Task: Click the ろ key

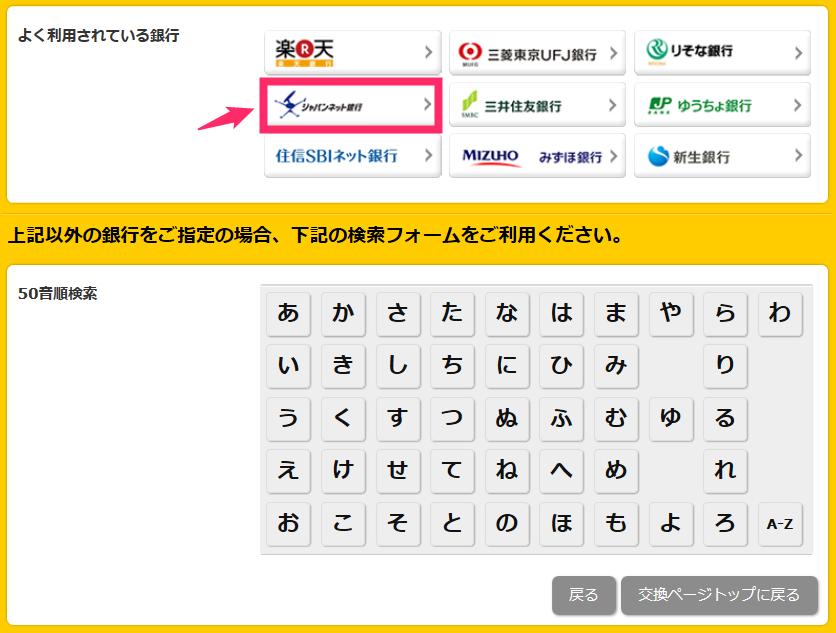Action: click(726, 524)
